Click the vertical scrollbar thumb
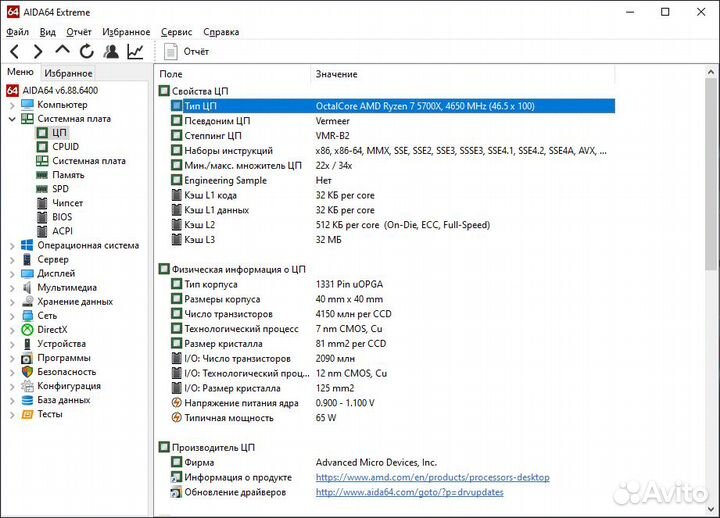Image resolution: width=720 pixels, height=518 pixels. click(x=711, y=173)
